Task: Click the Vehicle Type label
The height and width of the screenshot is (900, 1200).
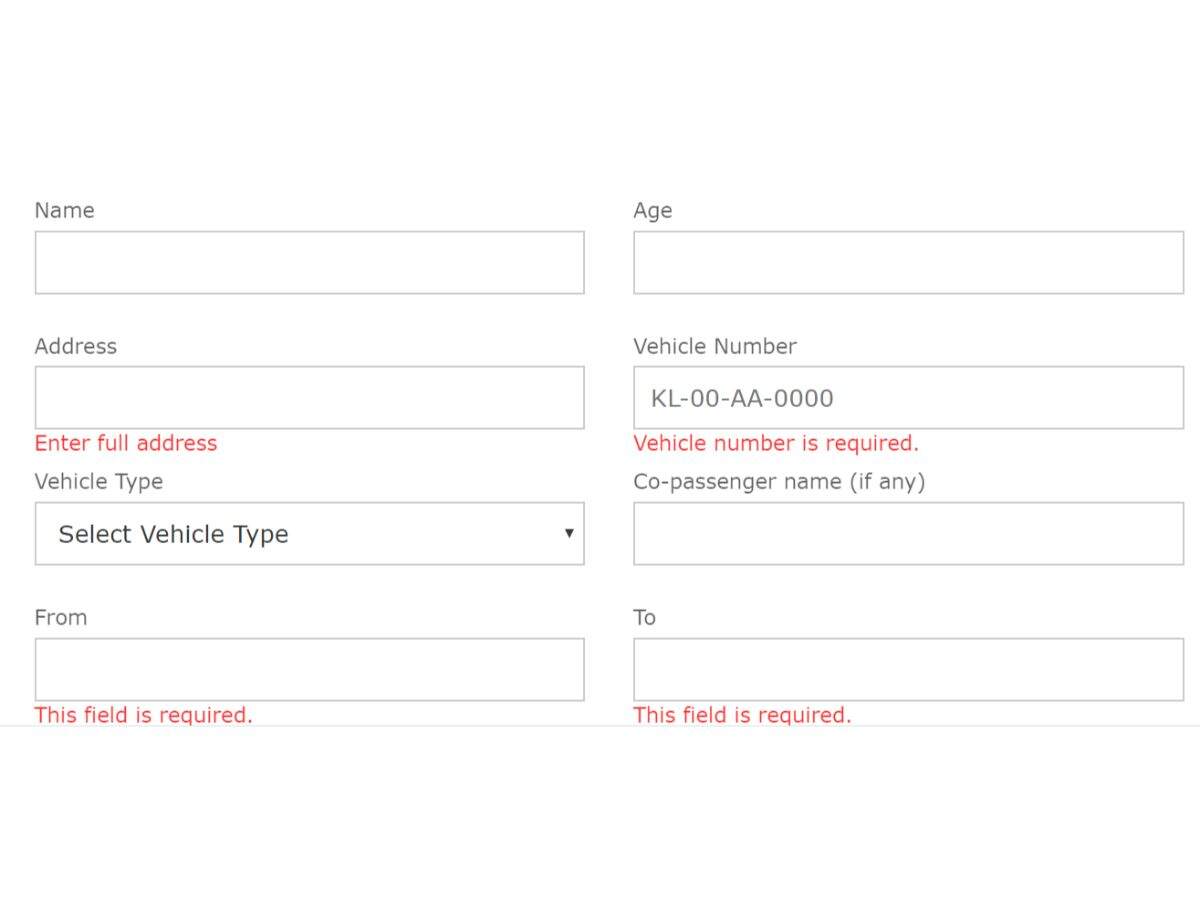Action: (99, 481)
